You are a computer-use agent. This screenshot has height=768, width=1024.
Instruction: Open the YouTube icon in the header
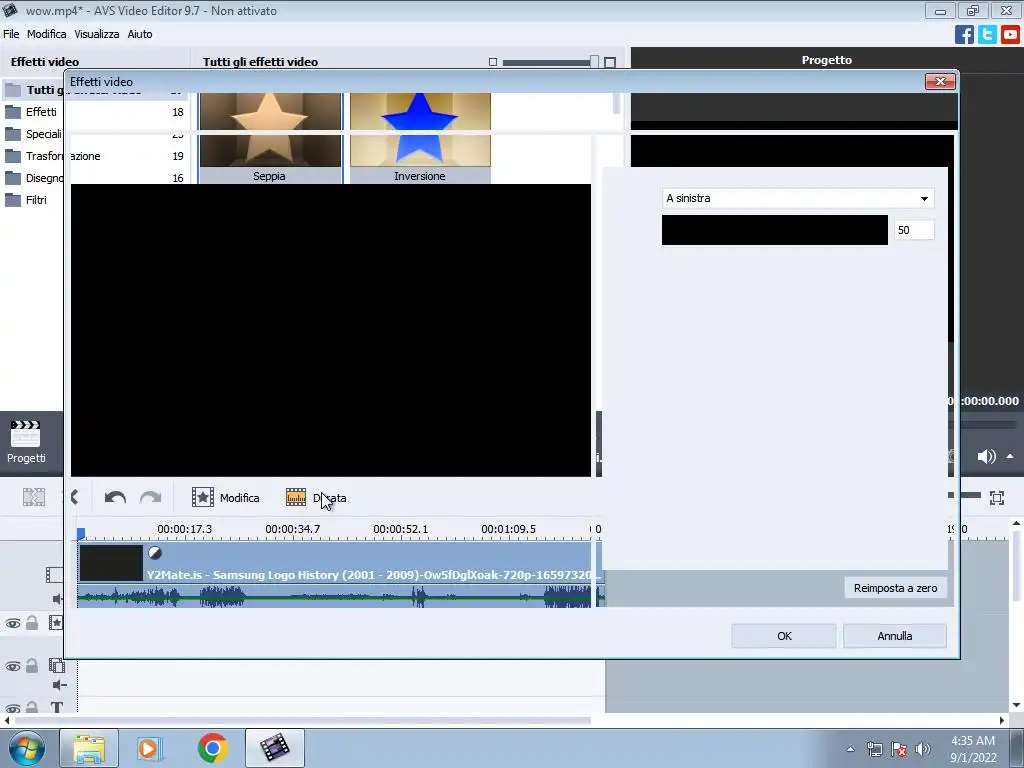click(1010, 34)
